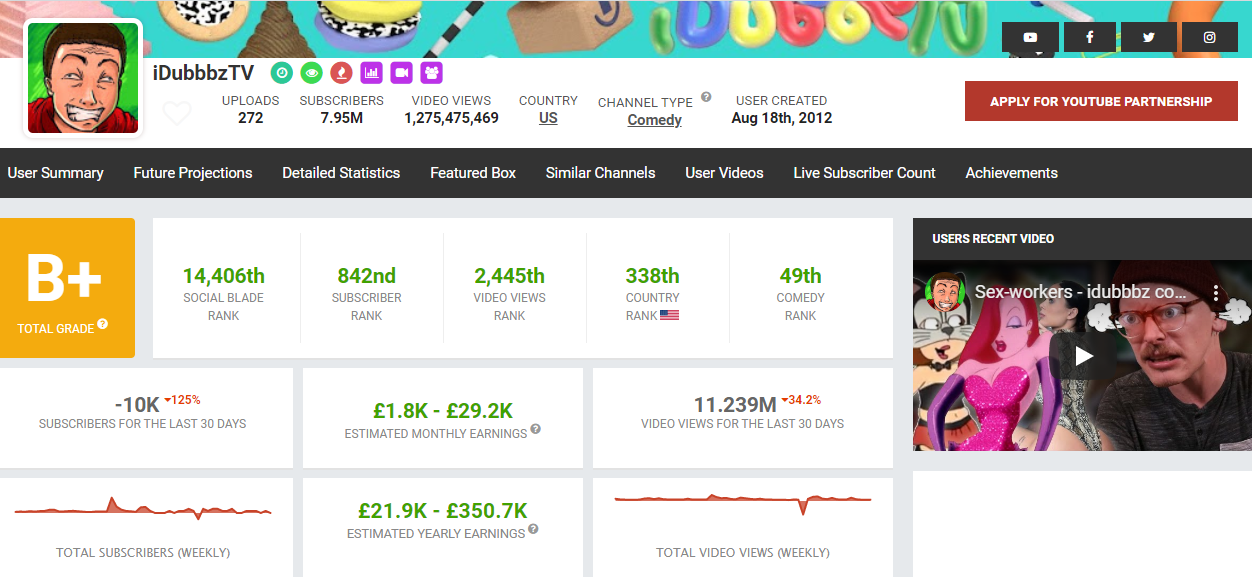This screenshot has width=1252, height=577.
Task: Click the £1.8K - £29.2K monthly earnings
Action: 442,410
